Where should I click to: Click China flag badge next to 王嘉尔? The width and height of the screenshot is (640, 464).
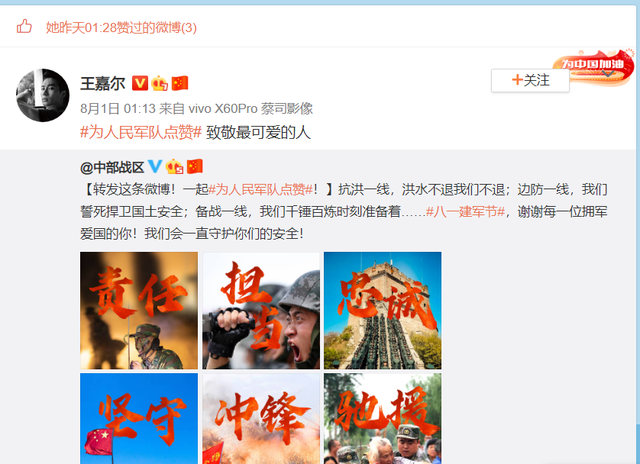(180, 83)
